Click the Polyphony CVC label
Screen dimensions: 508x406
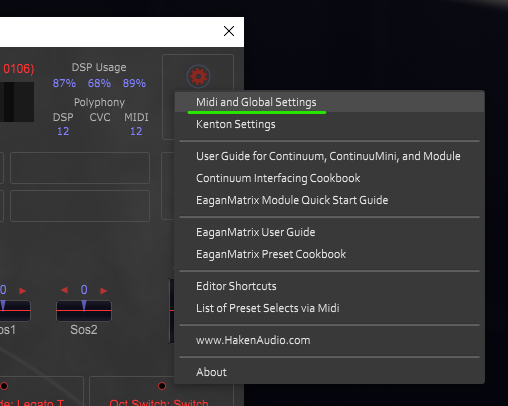tap(100, 117)
